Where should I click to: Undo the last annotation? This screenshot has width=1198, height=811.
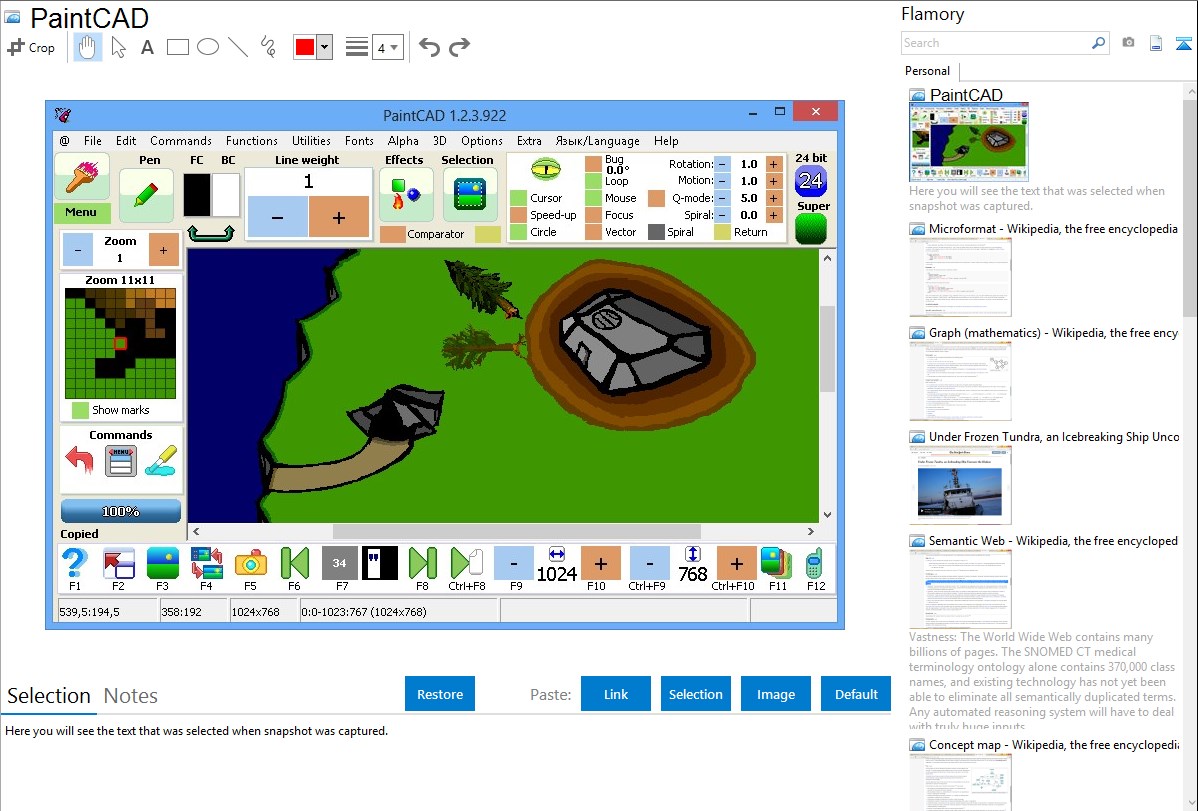click(x=429, y=47)
